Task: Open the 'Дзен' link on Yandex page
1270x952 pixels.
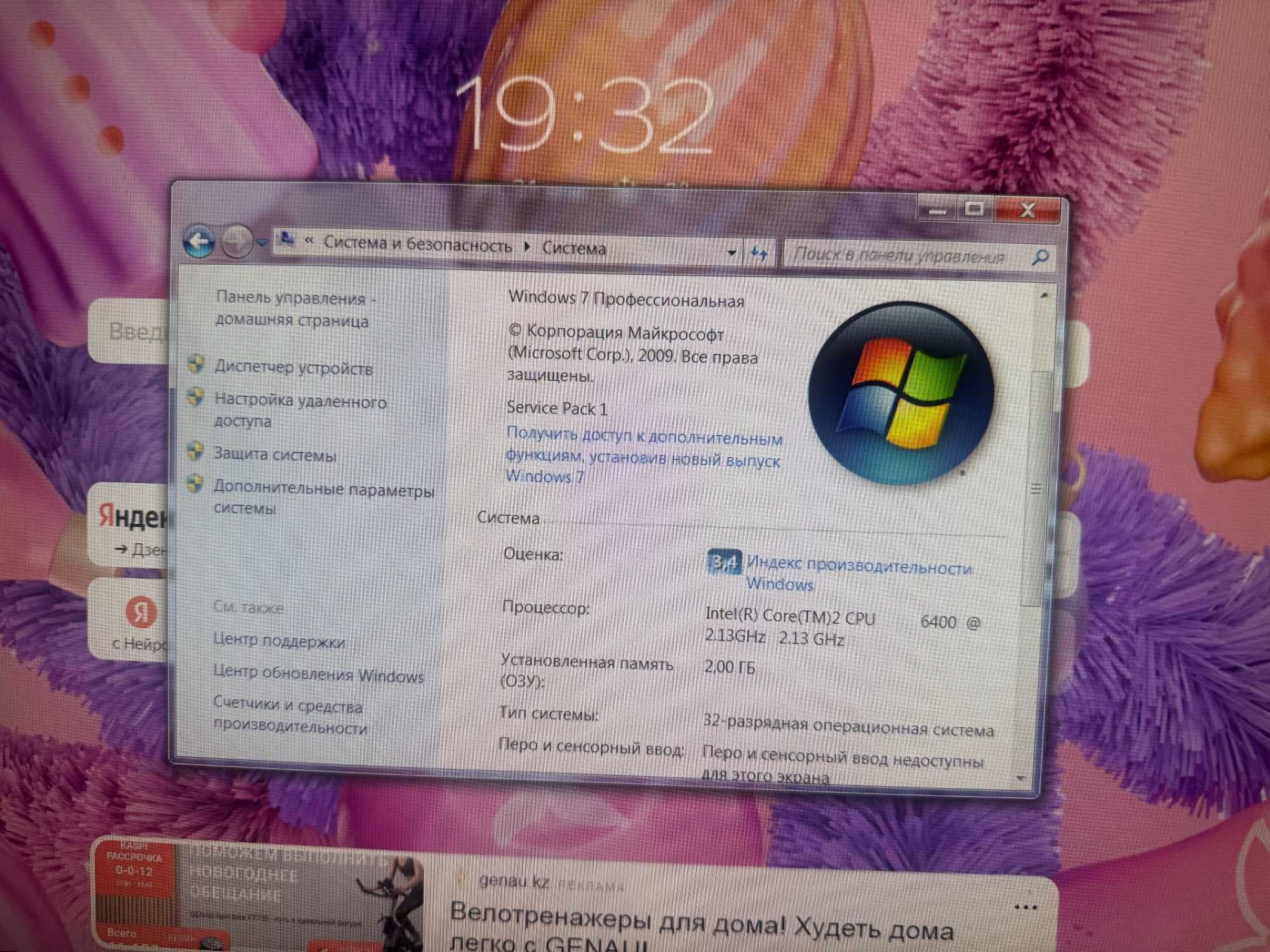Action: [142, 550]
